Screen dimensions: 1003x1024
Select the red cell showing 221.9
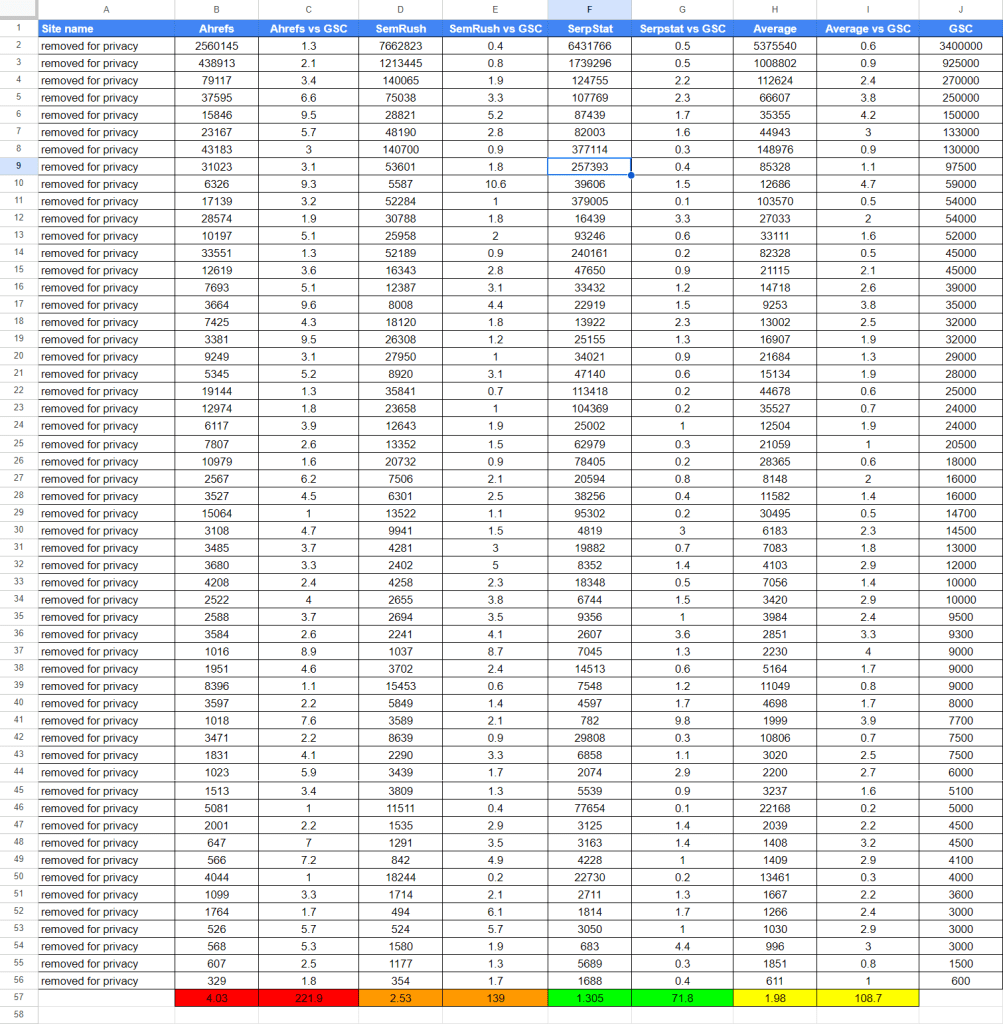308,998
